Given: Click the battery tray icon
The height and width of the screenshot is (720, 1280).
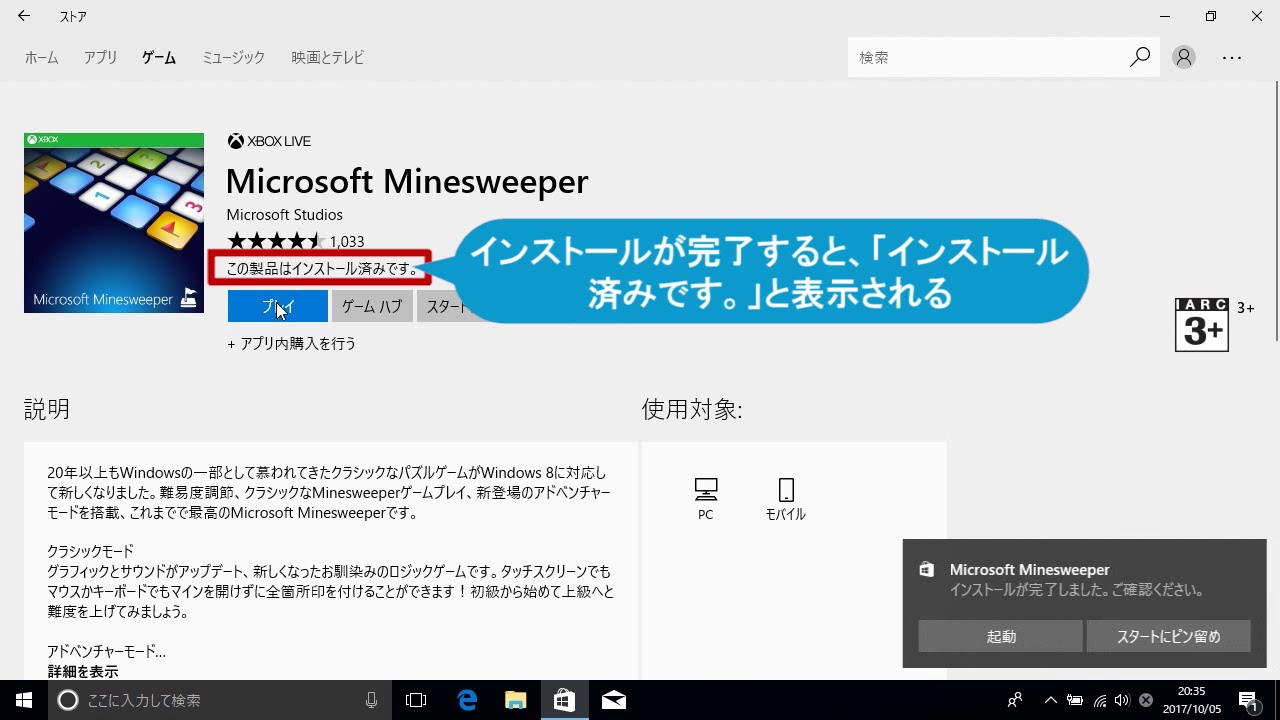Looking at the screenshot, I should tap(1075, 700).
